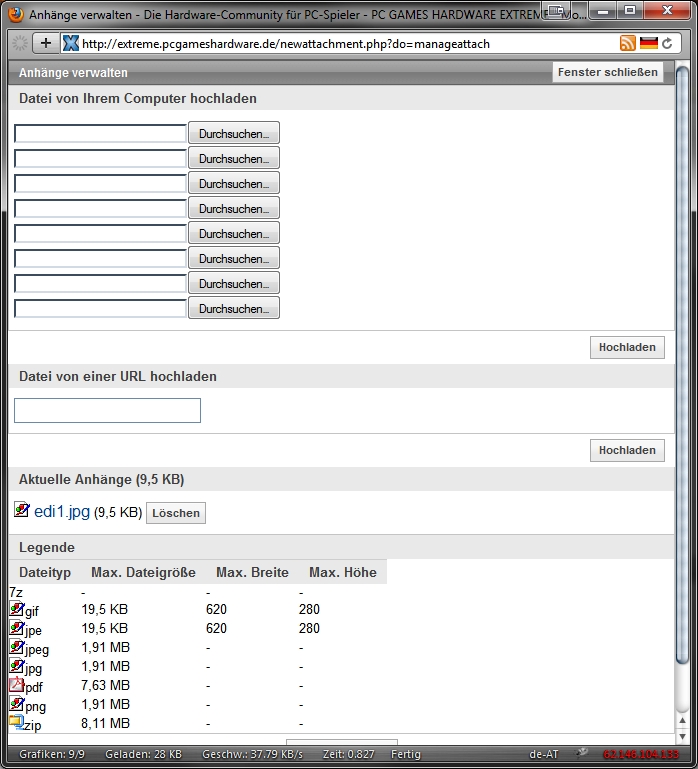The height and width of the screenshot is (769, 698).
Task: Click the third Durchsuchen button
Action: click(234, 183)
